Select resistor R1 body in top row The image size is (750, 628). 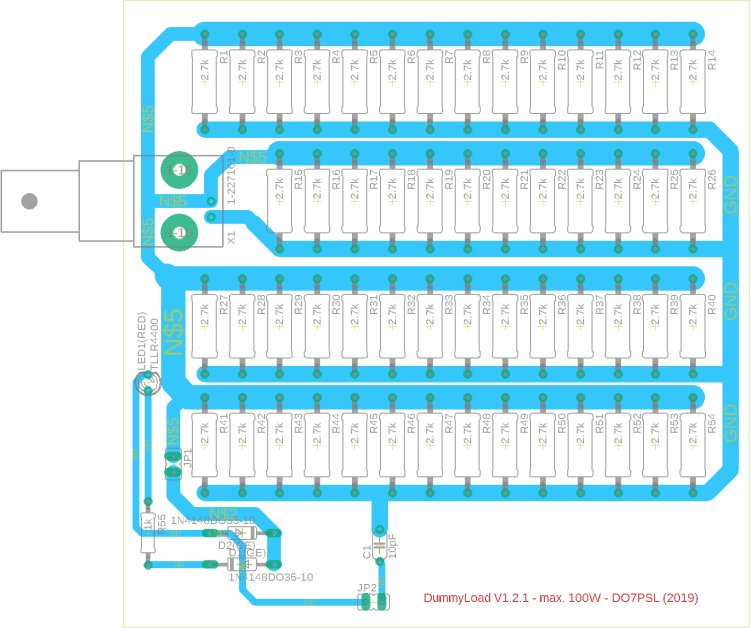[x=204, y=83]
